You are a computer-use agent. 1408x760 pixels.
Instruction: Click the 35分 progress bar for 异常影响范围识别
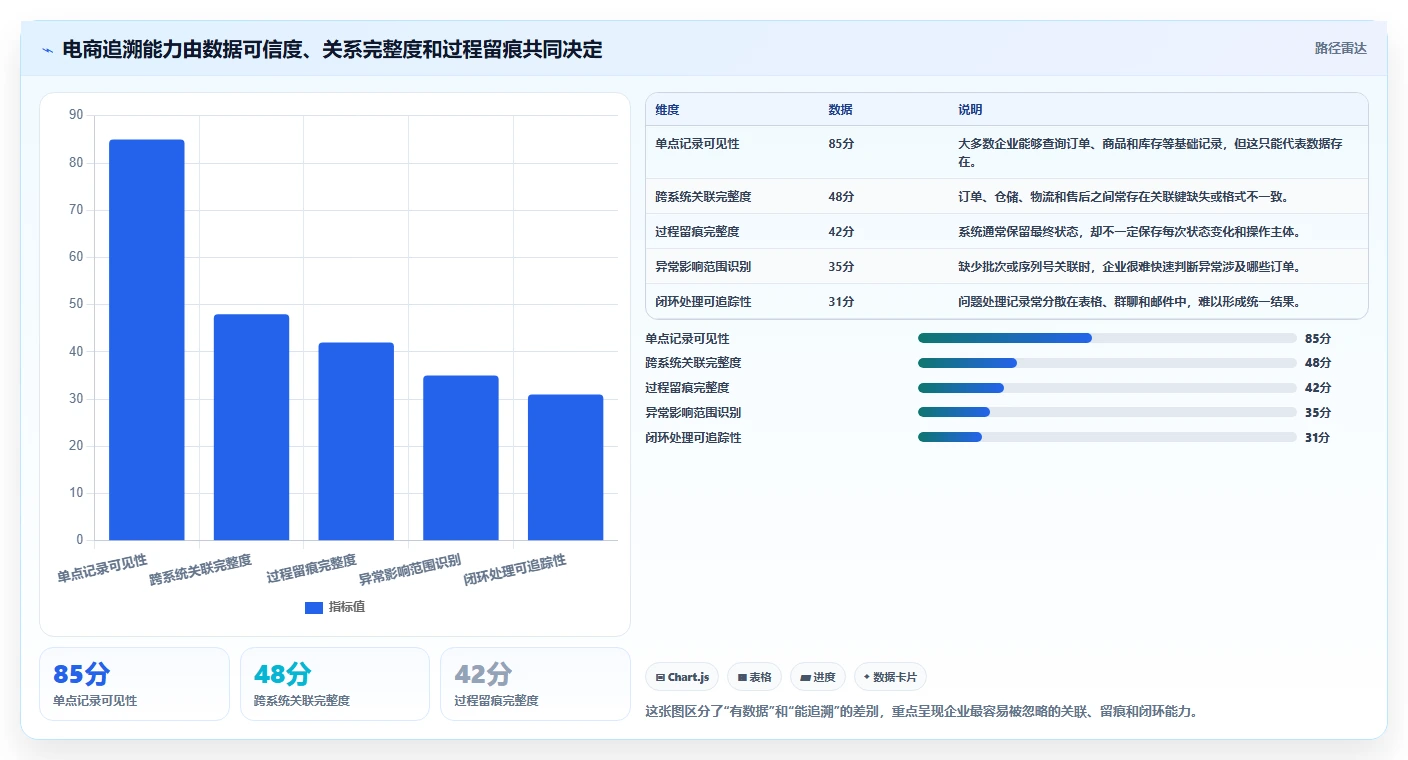click(1107, 412)
